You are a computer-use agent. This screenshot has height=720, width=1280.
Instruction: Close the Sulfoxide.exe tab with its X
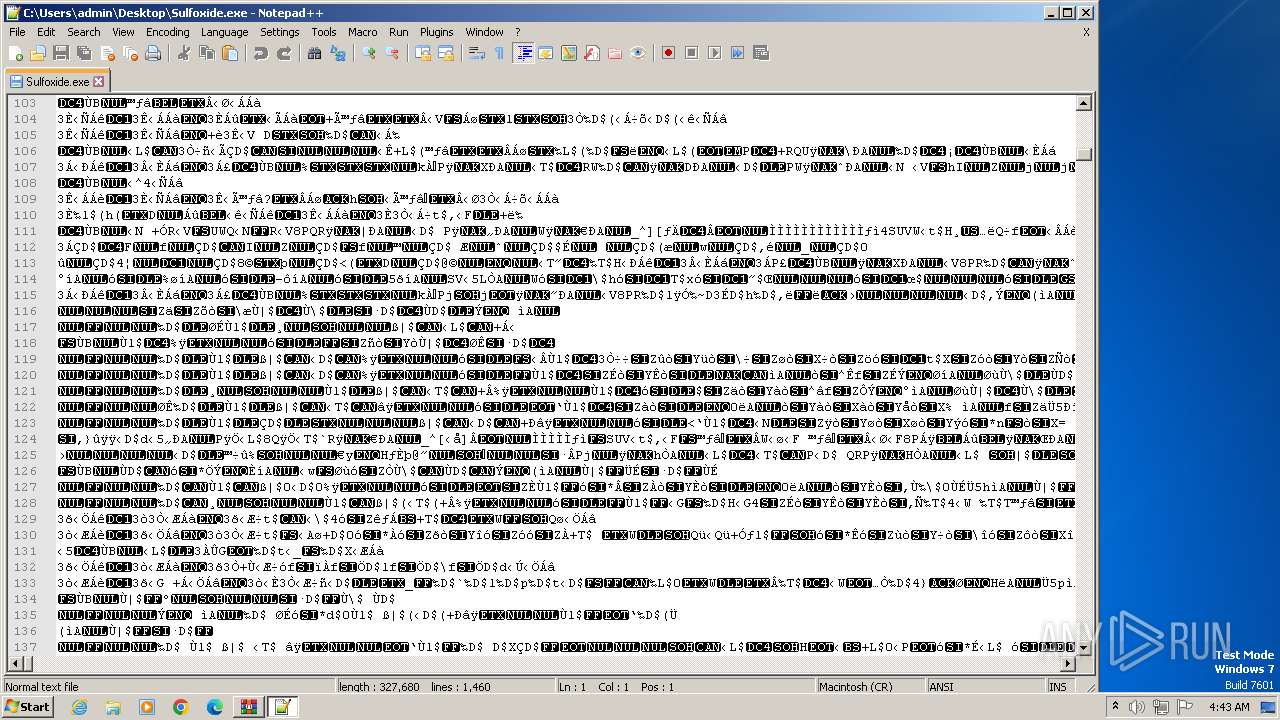click(99, 82)
